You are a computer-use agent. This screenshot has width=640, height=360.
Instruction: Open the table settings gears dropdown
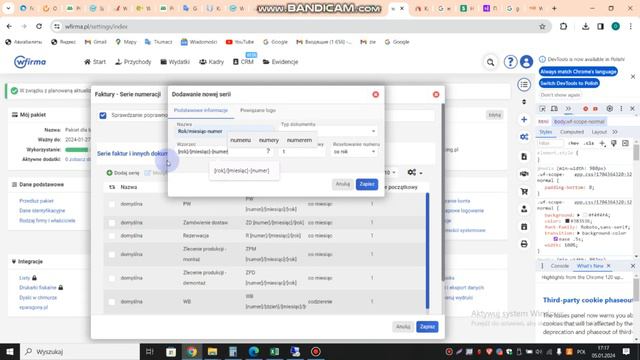[x=414, y=173]
